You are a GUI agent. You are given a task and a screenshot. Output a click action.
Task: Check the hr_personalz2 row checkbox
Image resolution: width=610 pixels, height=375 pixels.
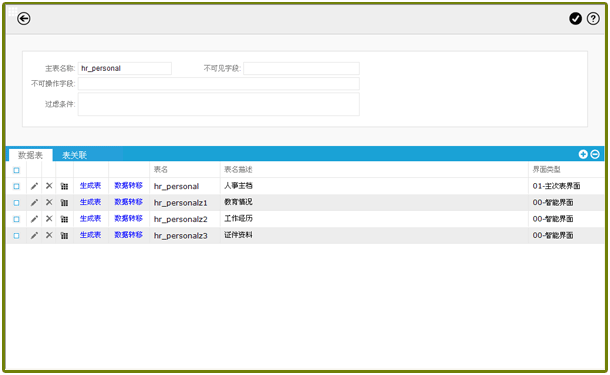16,219
